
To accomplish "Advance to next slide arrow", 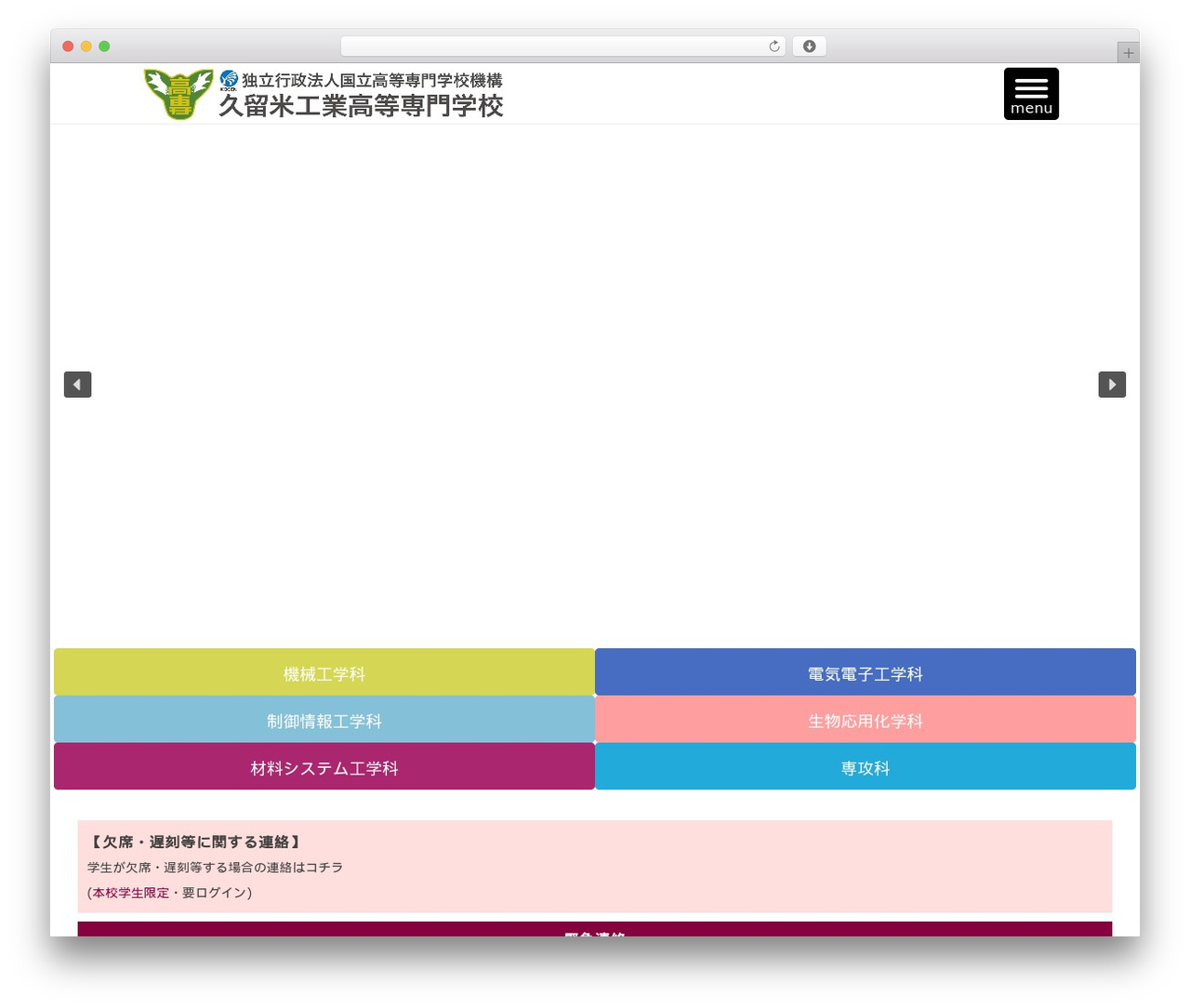I will pos(1112,384).
